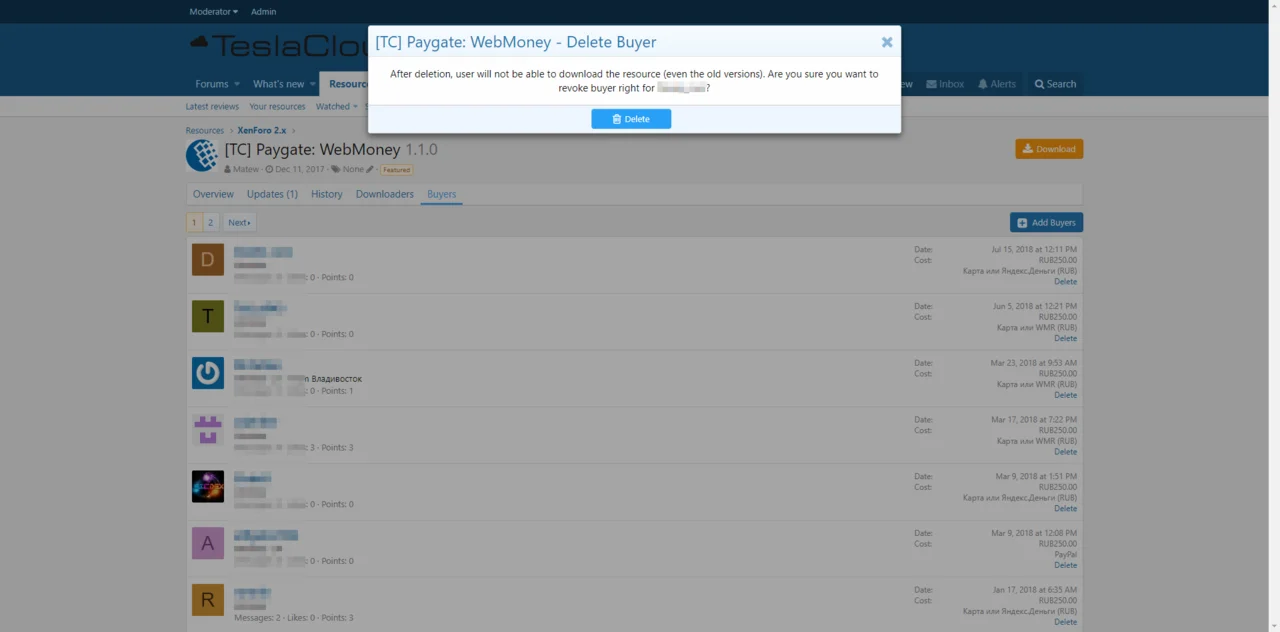Viewport: 1280px width, 632px height.
Task: Expand the What's new dropdown arrow
Action: click(312, 84)
